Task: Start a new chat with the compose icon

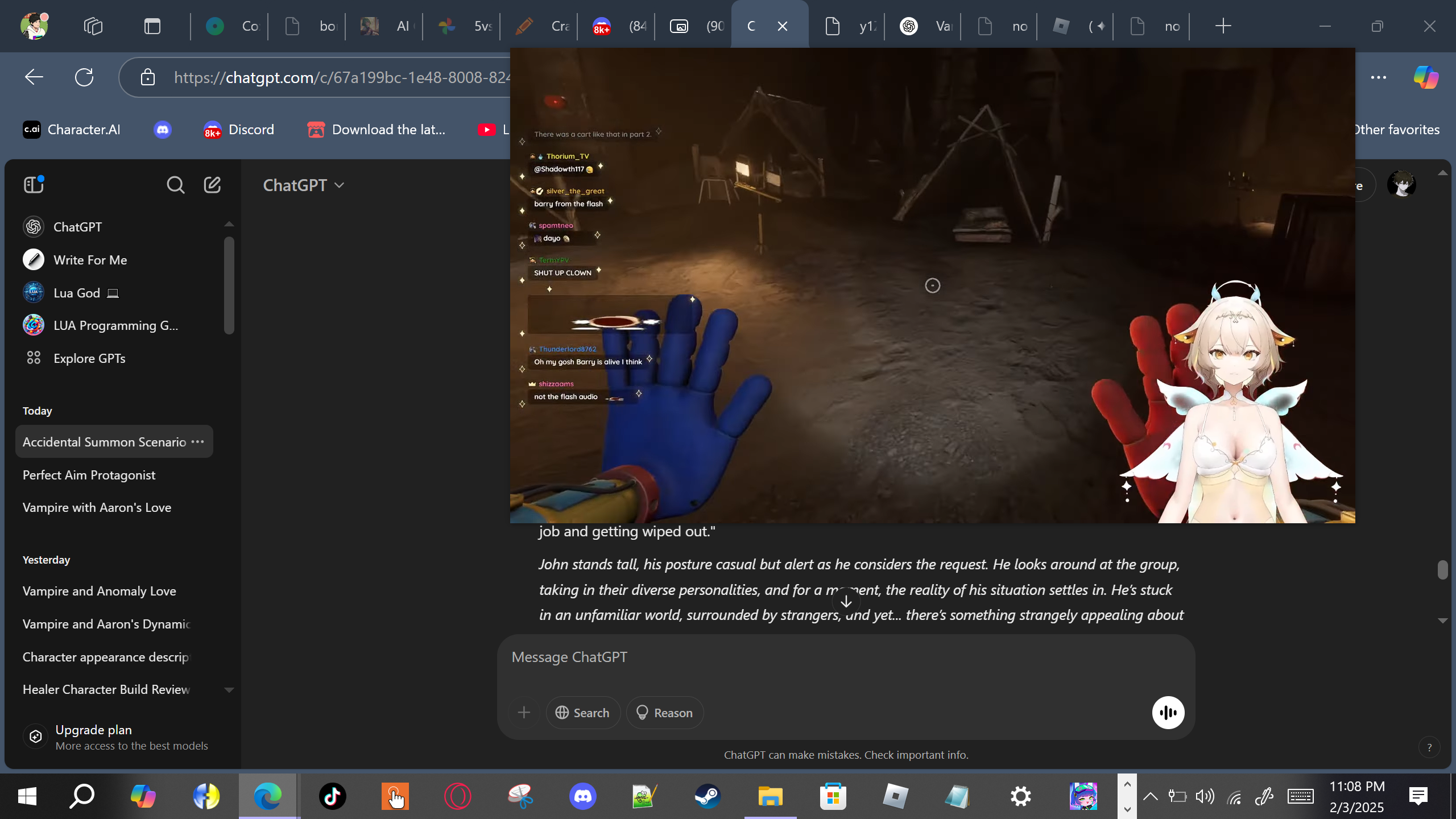Action: pos(212,185)
